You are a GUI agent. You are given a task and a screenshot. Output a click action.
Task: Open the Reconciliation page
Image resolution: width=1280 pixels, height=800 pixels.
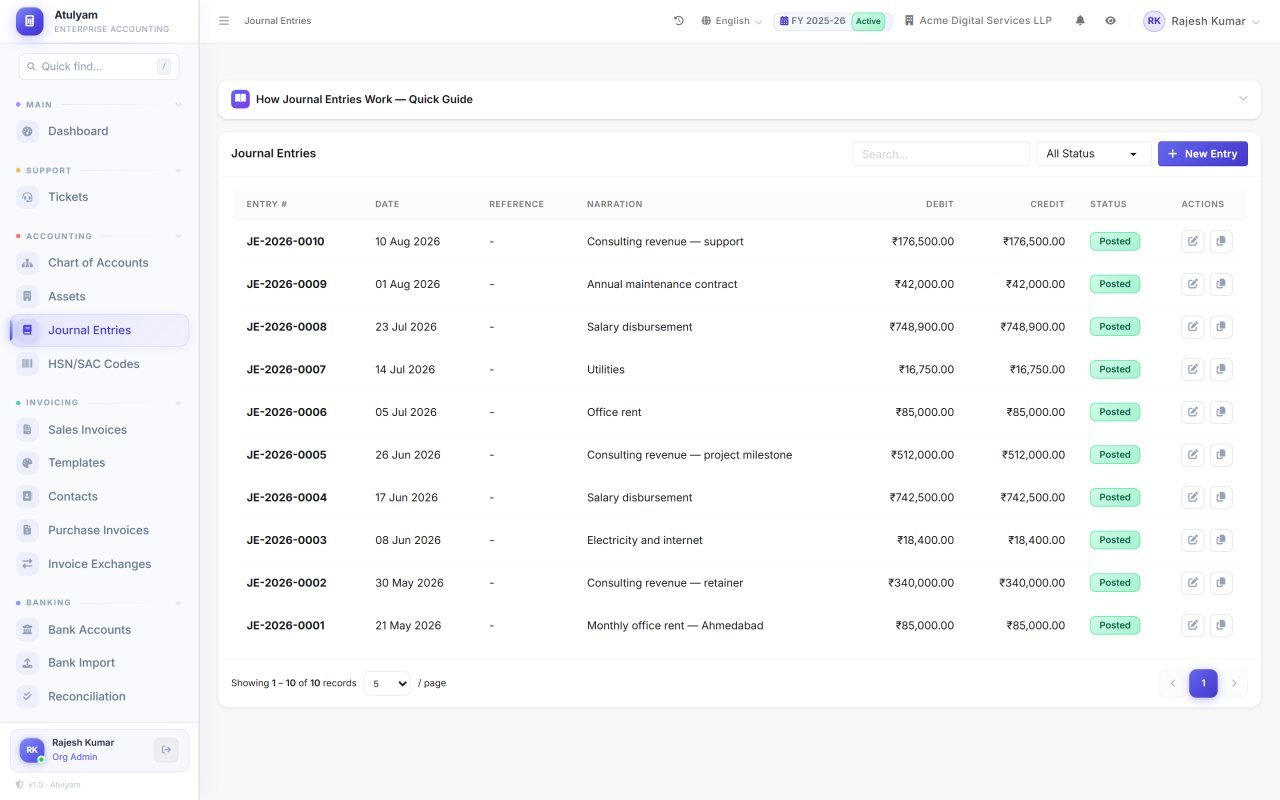coord(99,697)
